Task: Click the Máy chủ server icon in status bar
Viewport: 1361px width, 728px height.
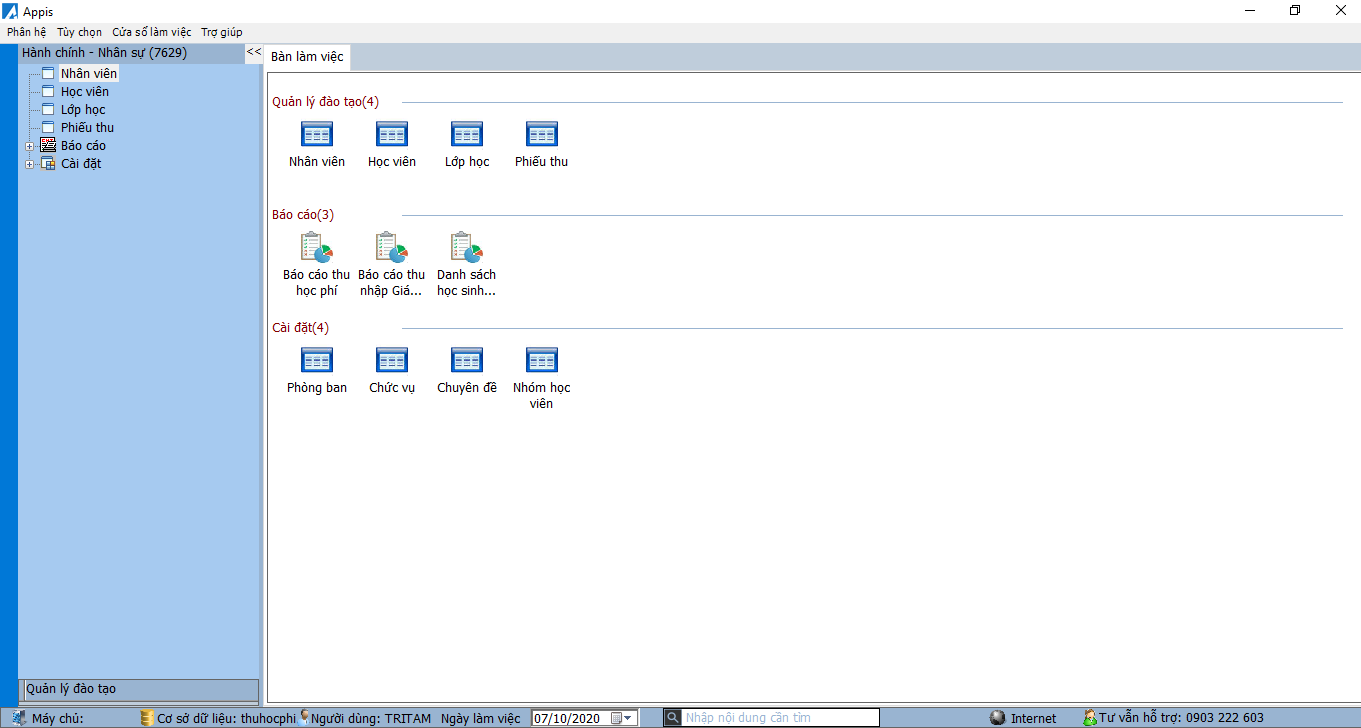Action: [19, 718]
